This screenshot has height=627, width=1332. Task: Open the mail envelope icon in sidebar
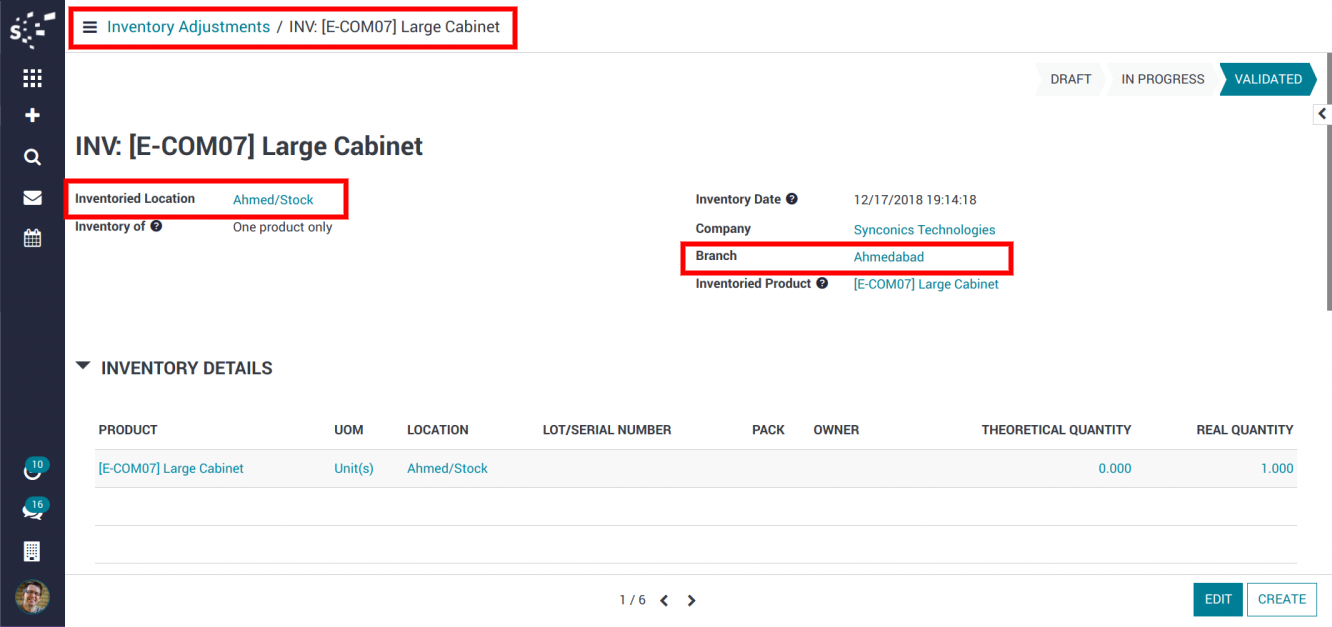tap(32, 198)
